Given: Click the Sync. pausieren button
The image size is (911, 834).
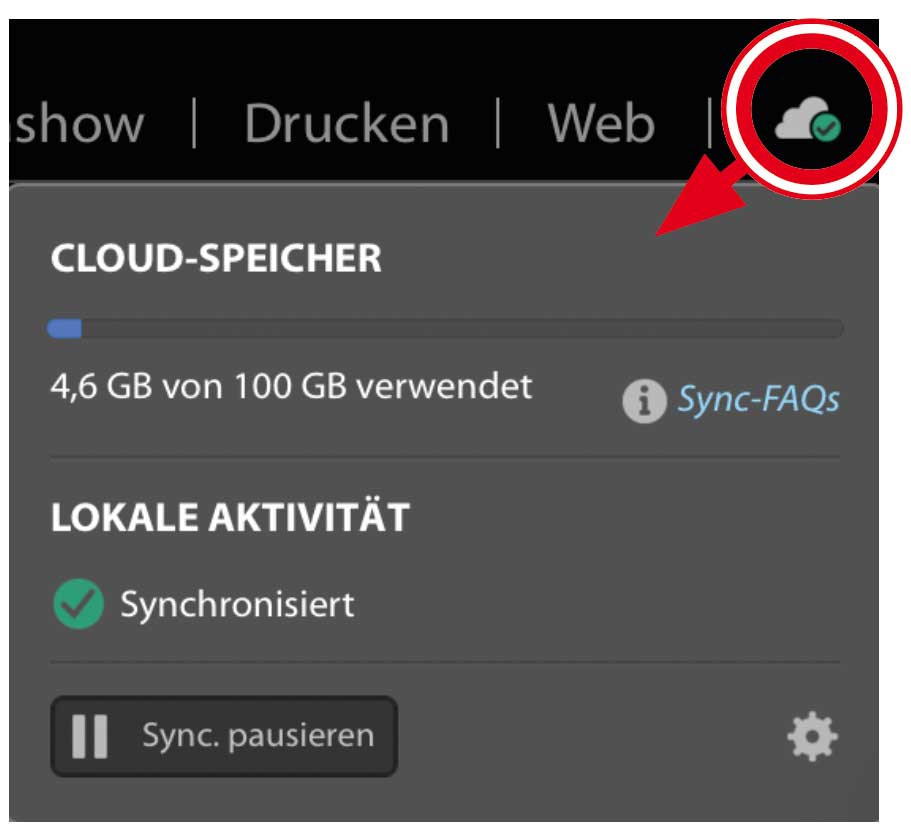Looking at the screenshot, I should coord(223,736).
